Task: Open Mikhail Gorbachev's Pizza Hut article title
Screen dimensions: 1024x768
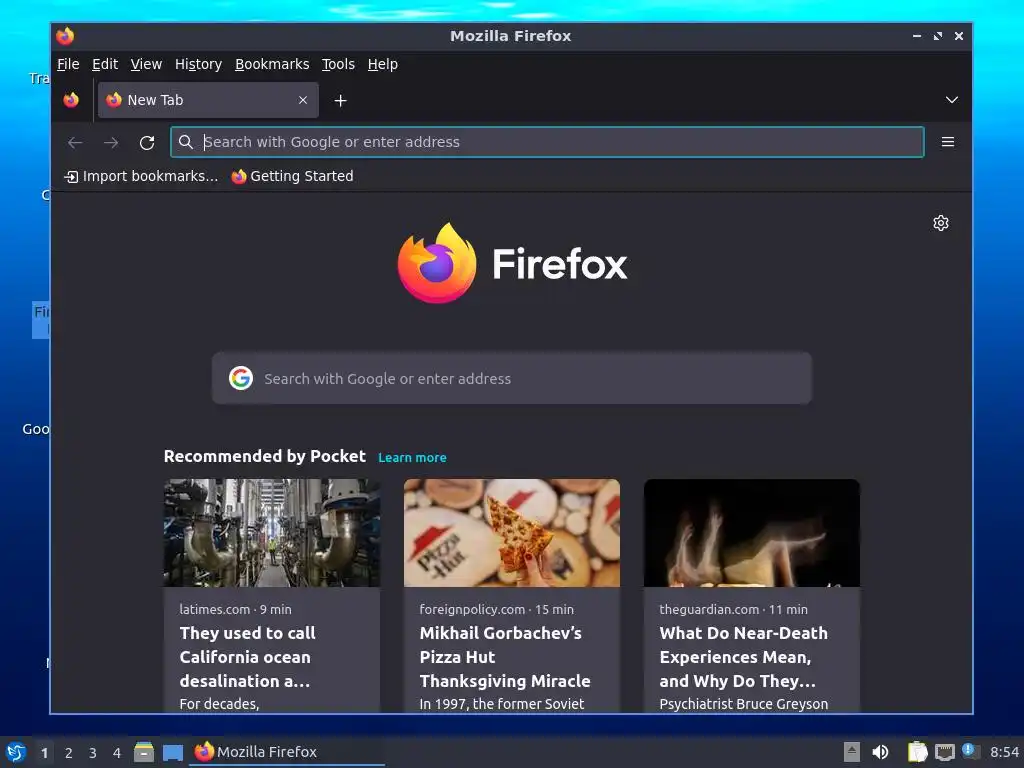Action: (505, 657)
